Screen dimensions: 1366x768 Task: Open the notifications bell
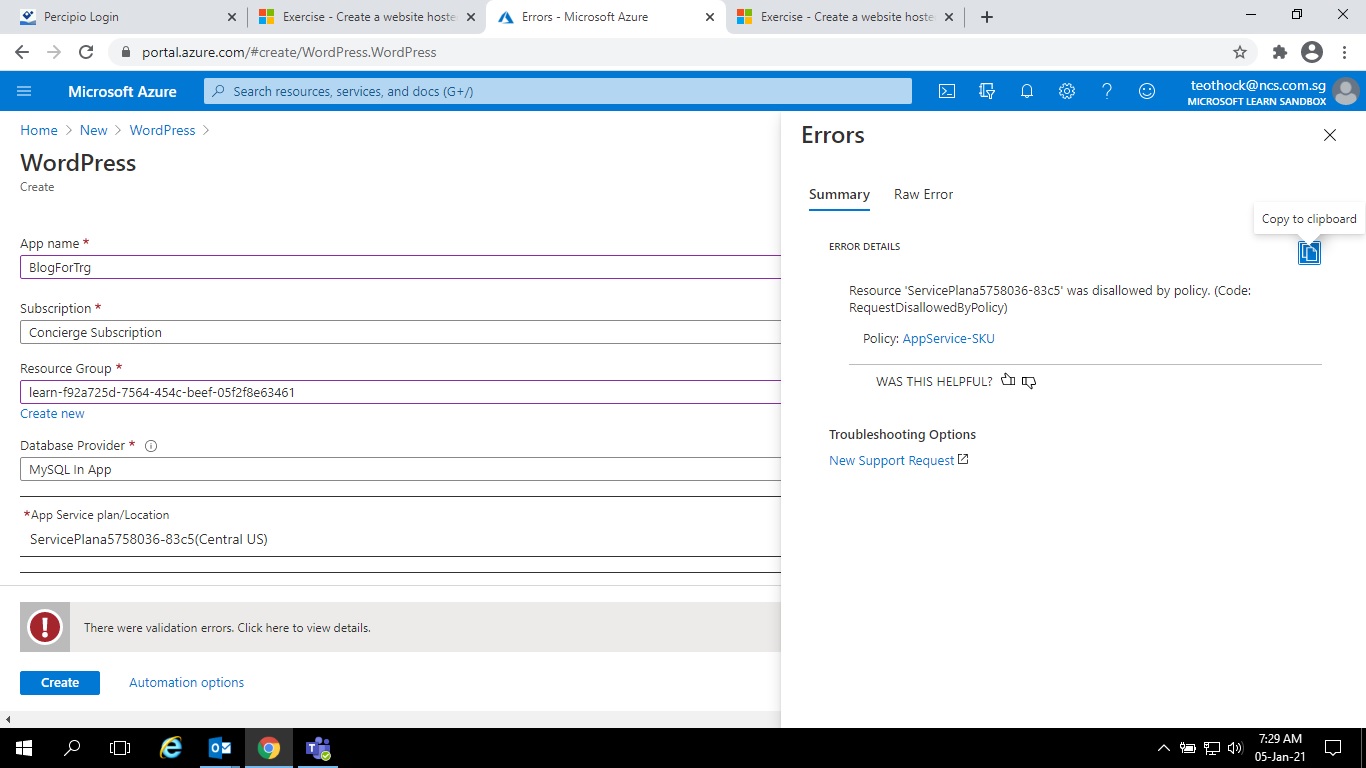(x=1027, y=91)
